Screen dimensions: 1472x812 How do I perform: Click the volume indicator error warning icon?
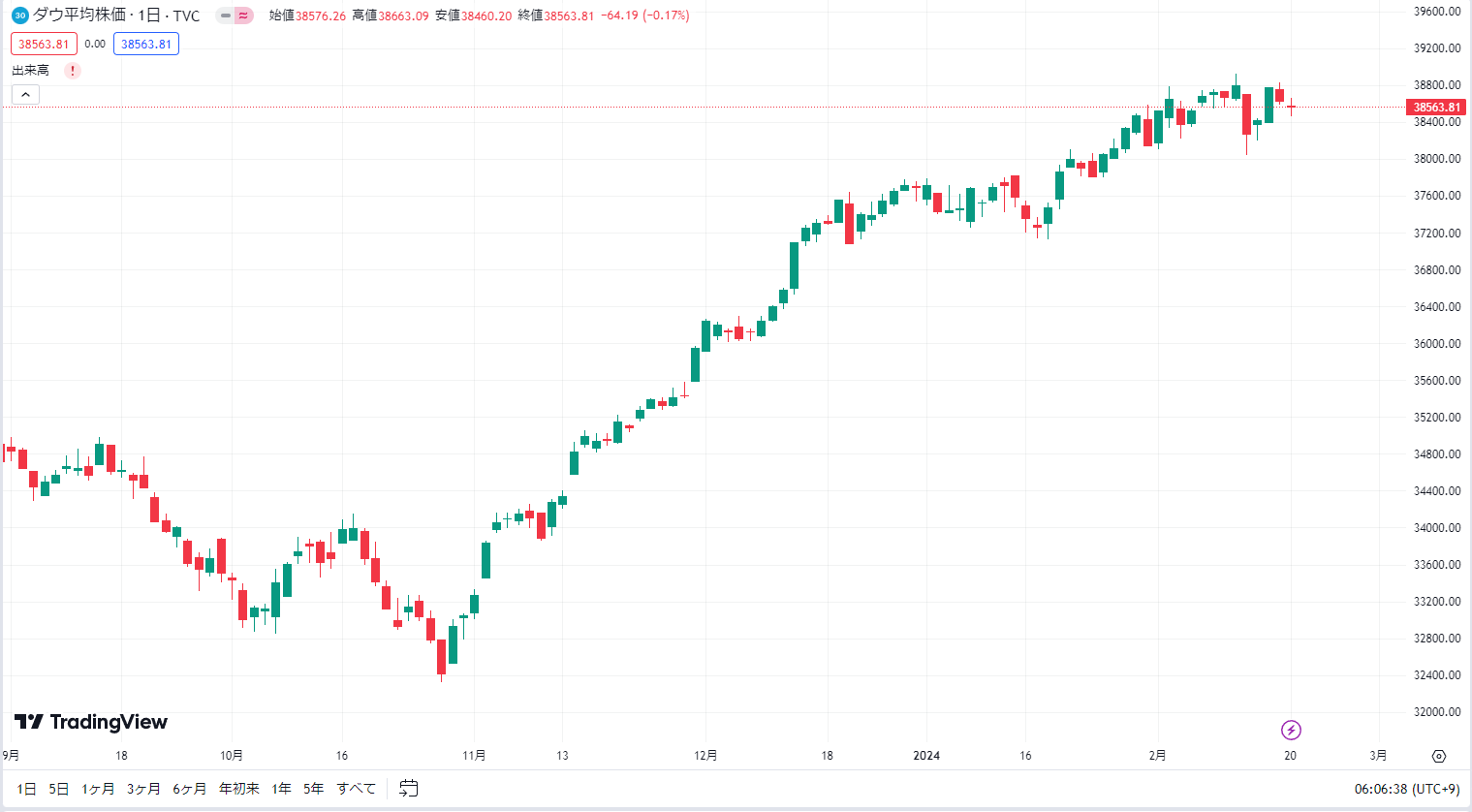pos(73,71)
